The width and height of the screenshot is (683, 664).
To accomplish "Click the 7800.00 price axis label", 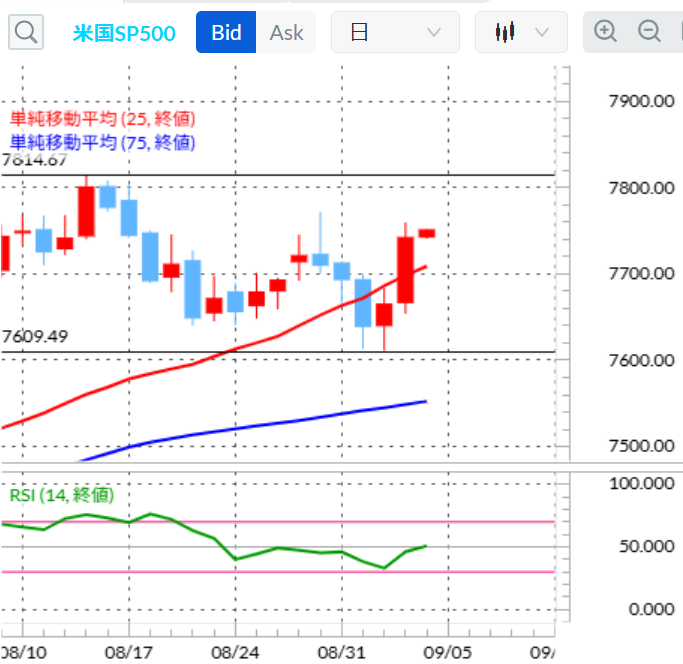I will (642, 188).
